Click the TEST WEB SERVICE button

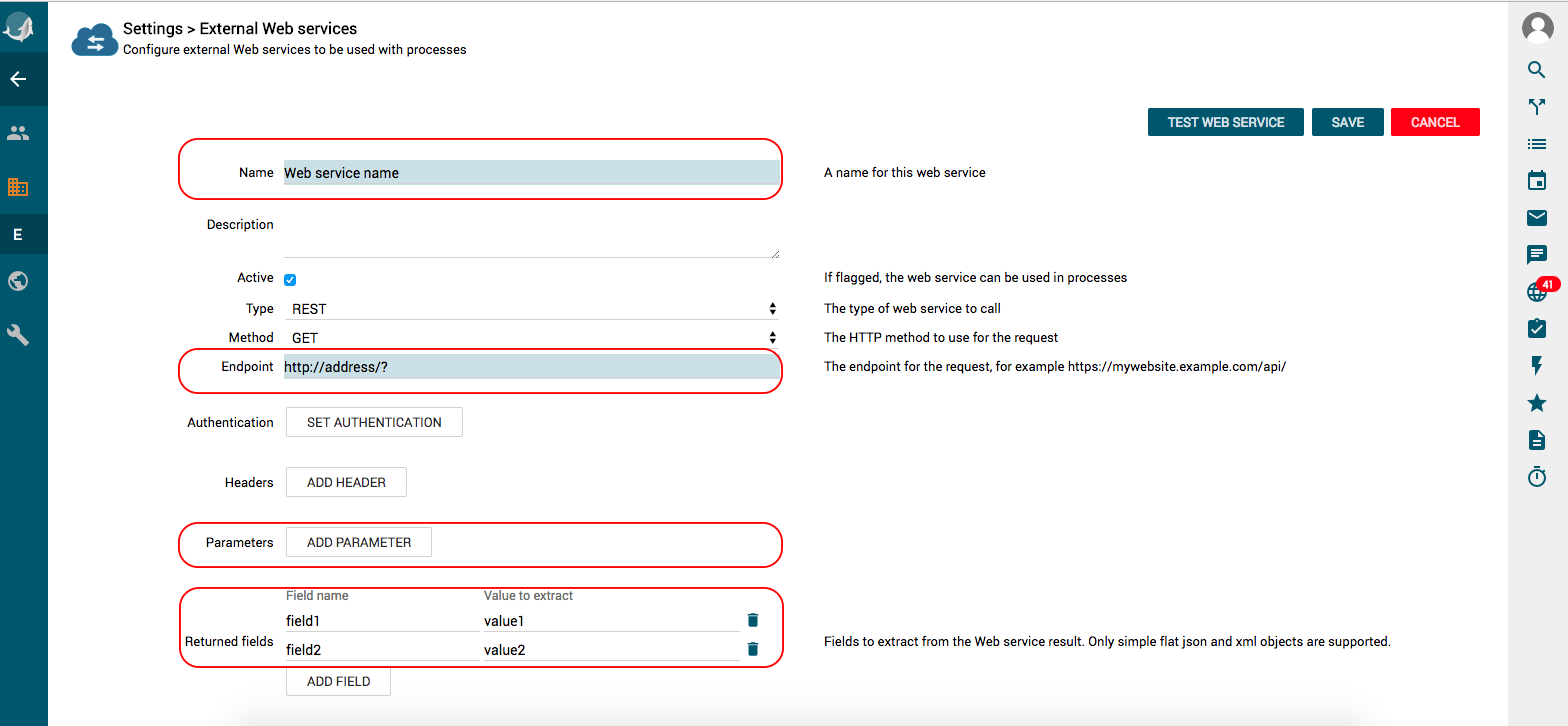[1226, 122]
